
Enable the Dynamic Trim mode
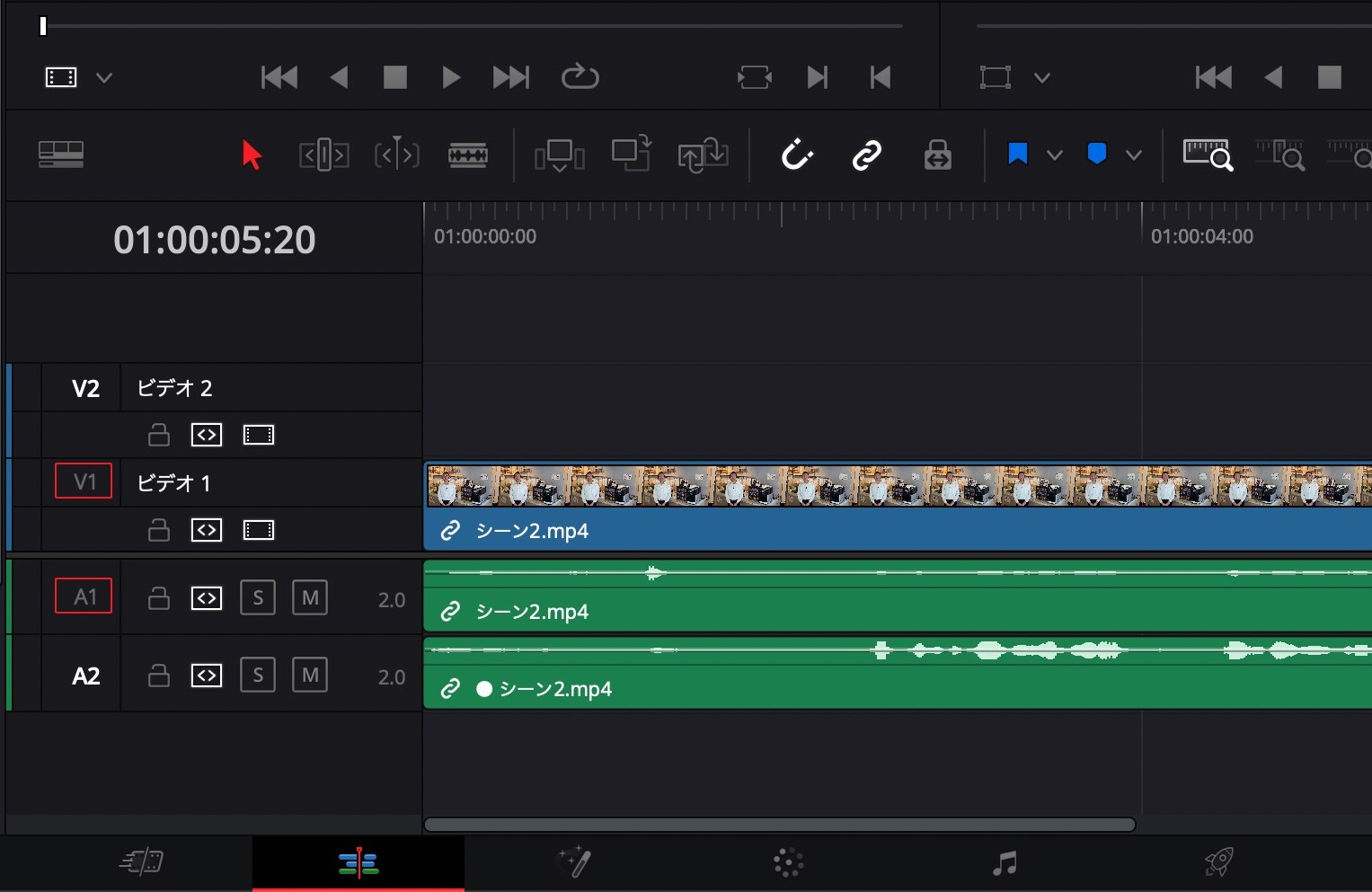(396, 155)
